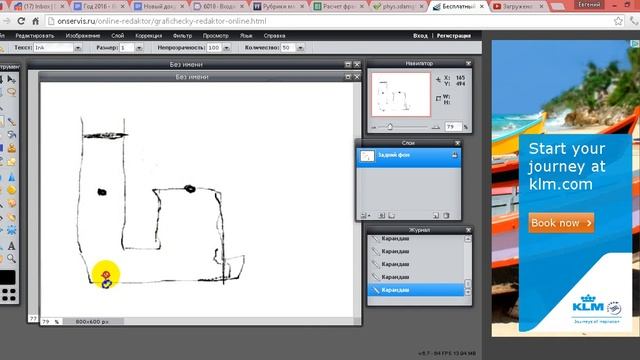Click the canvas zoom percent field at bottom

(x=51, y=322)
